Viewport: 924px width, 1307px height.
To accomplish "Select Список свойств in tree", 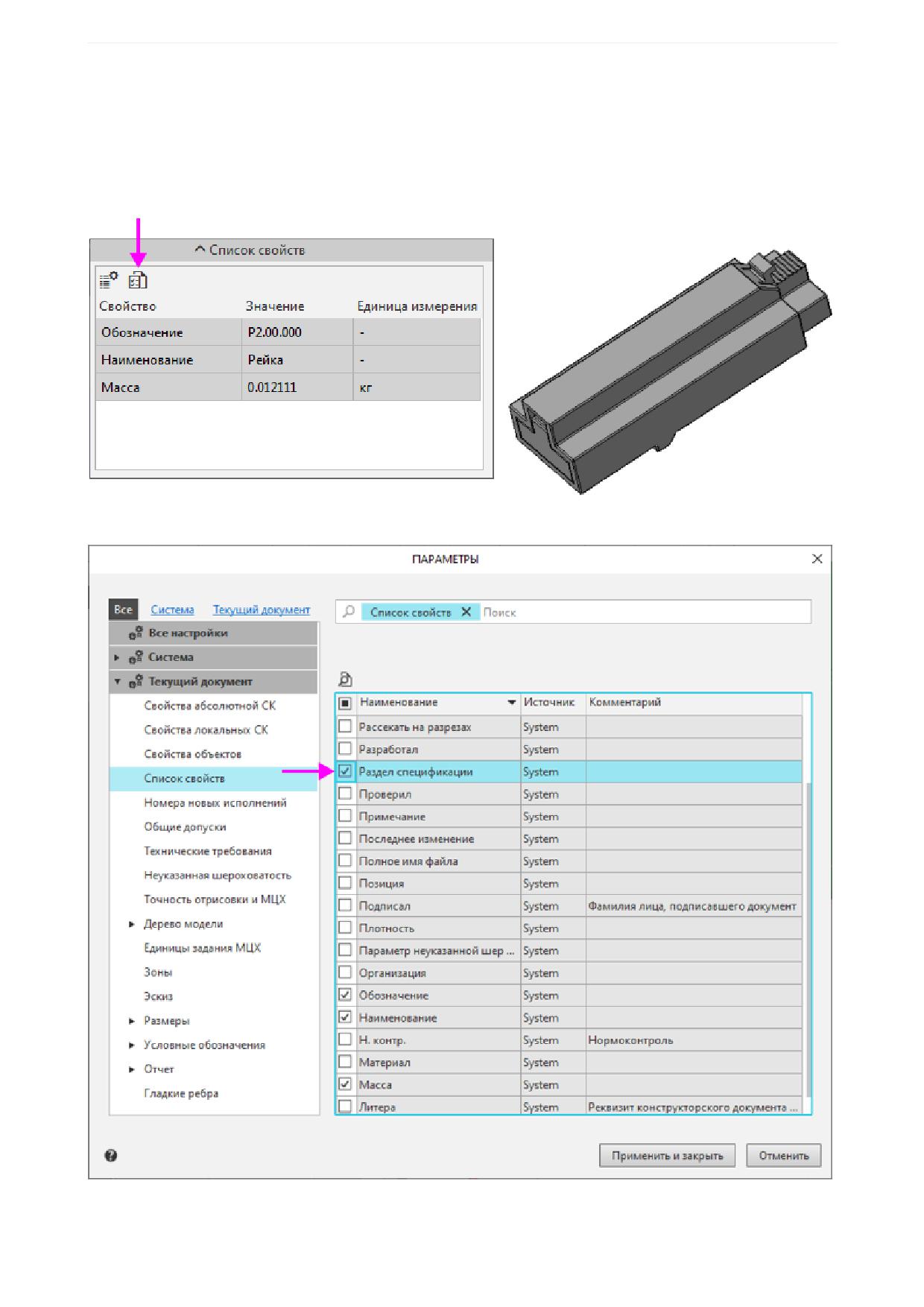I will 214,778.
